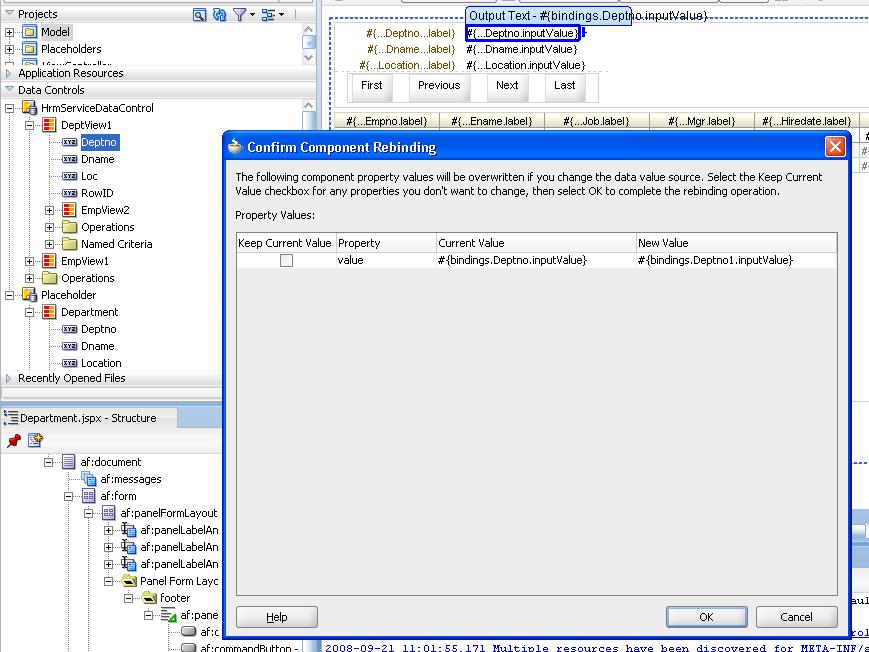Open the working sets dropdown in Projects panel
This screenshot has width=869, height=652.
point(272,14)
